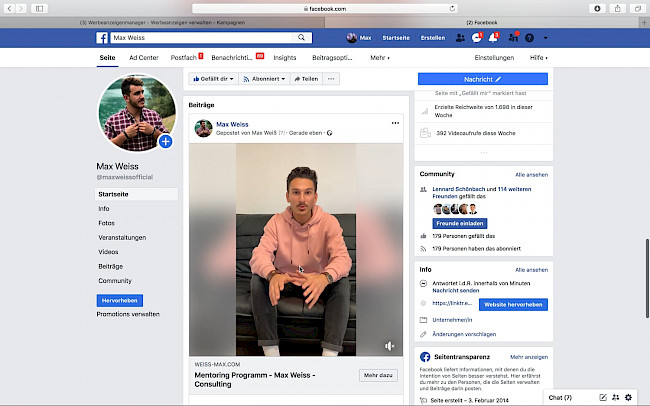The image size is (650, 406).
Task: Click Freunde einladen button
Action: [x=460, y=224]
